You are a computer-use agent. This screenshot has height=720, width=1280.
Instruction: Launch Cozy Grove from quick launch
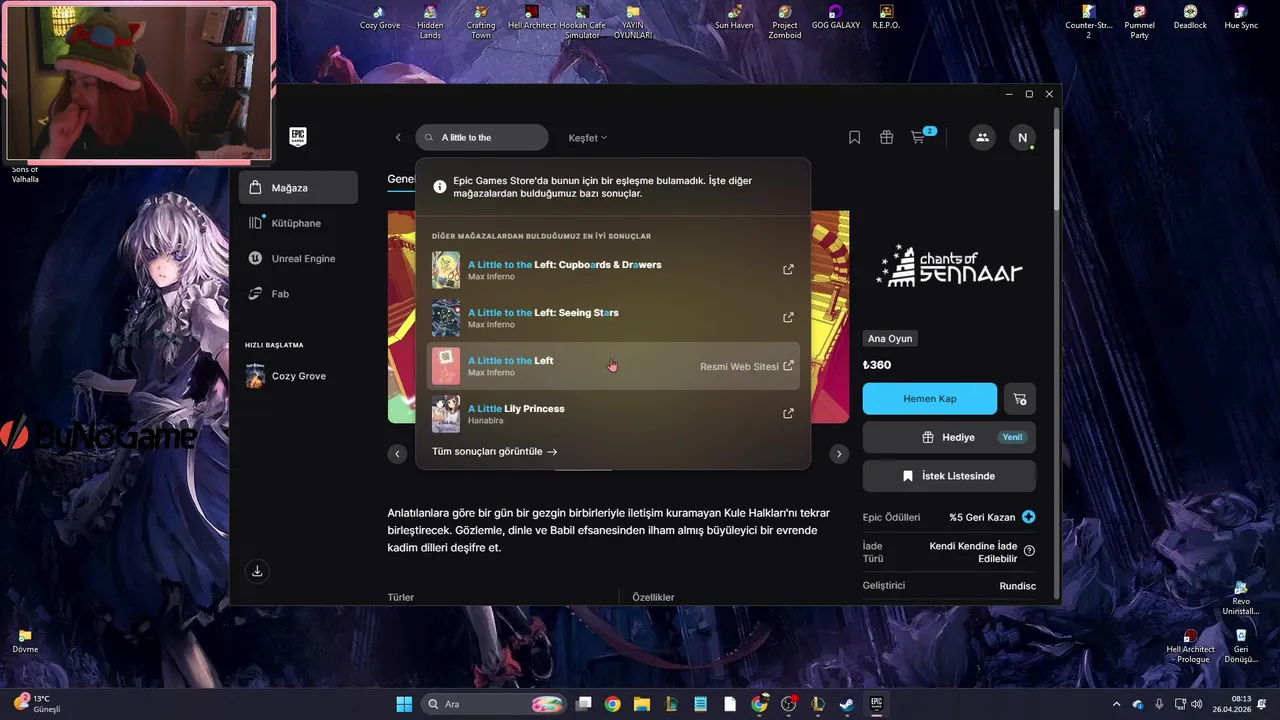point(298,376)
